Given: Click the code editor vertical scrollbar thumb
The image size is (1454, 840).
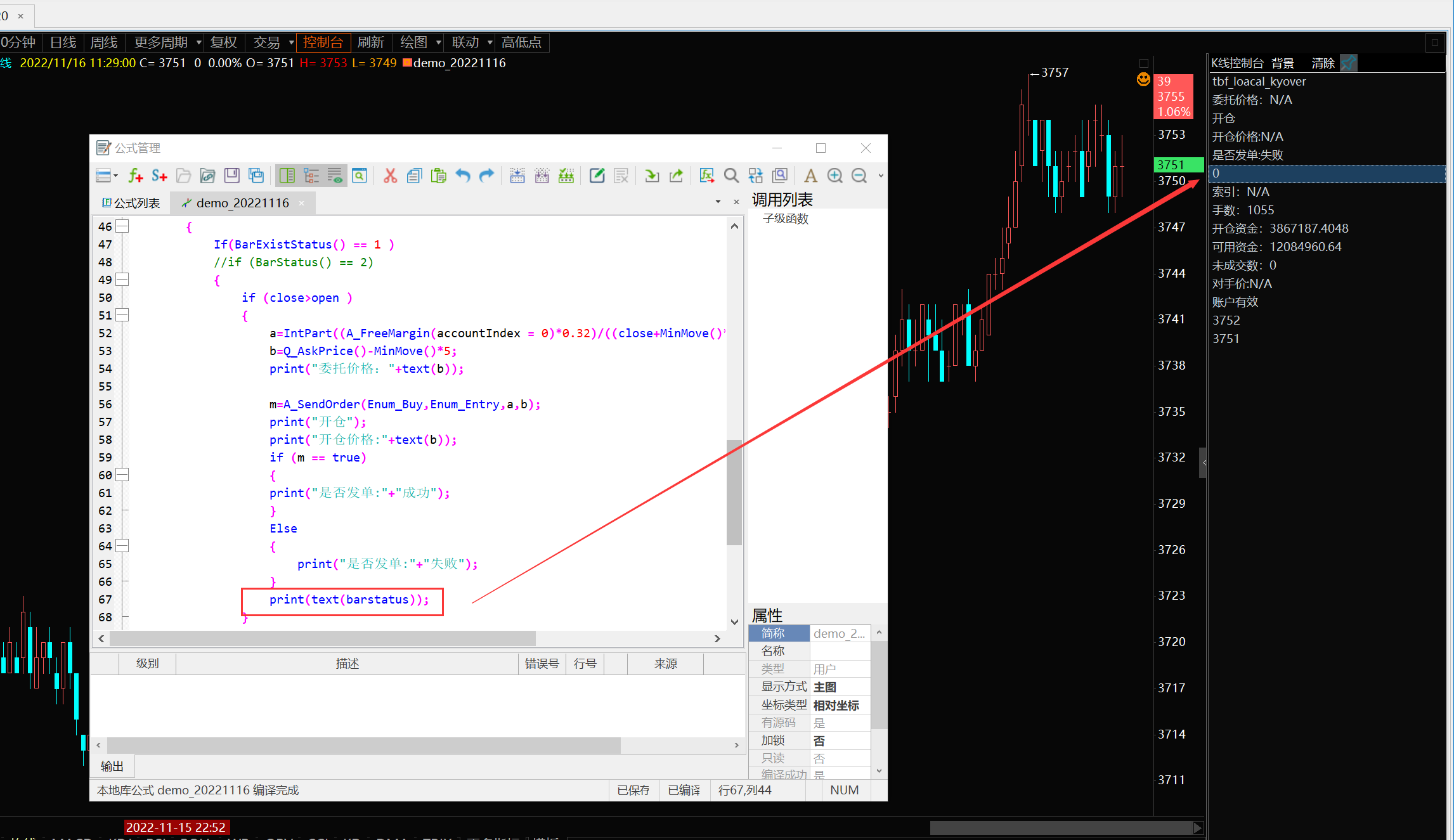Looking at the screenshot, I should pos(734,491).
